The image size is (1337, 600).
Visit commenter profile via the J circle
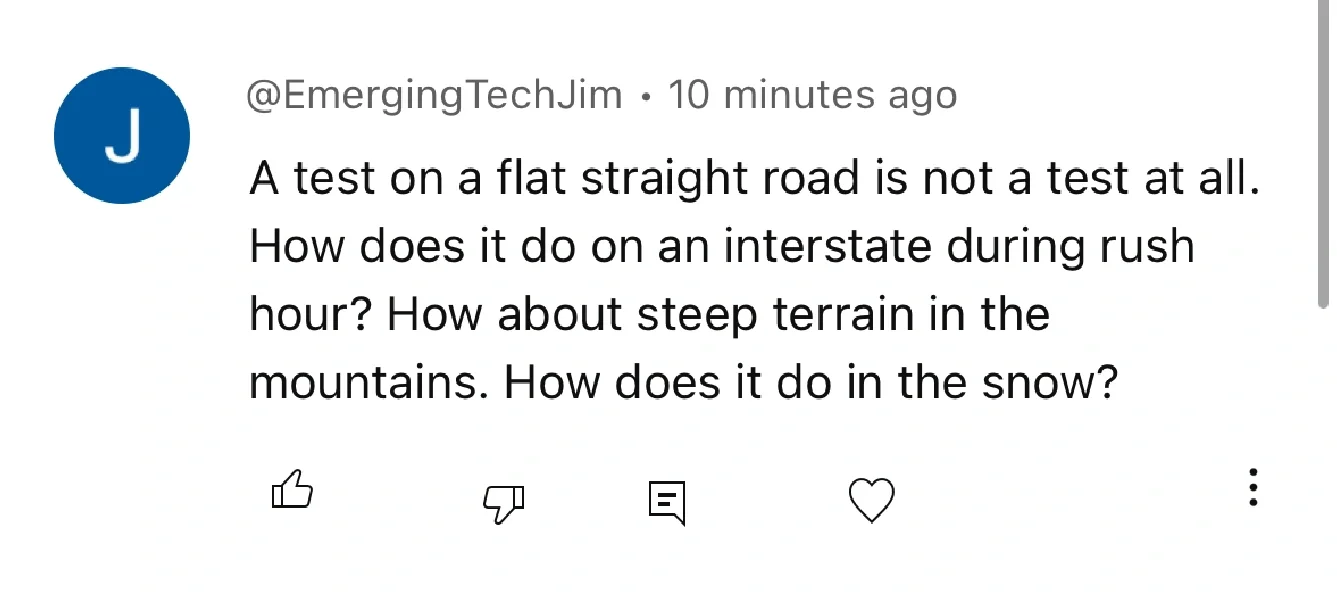click(122, 136)
